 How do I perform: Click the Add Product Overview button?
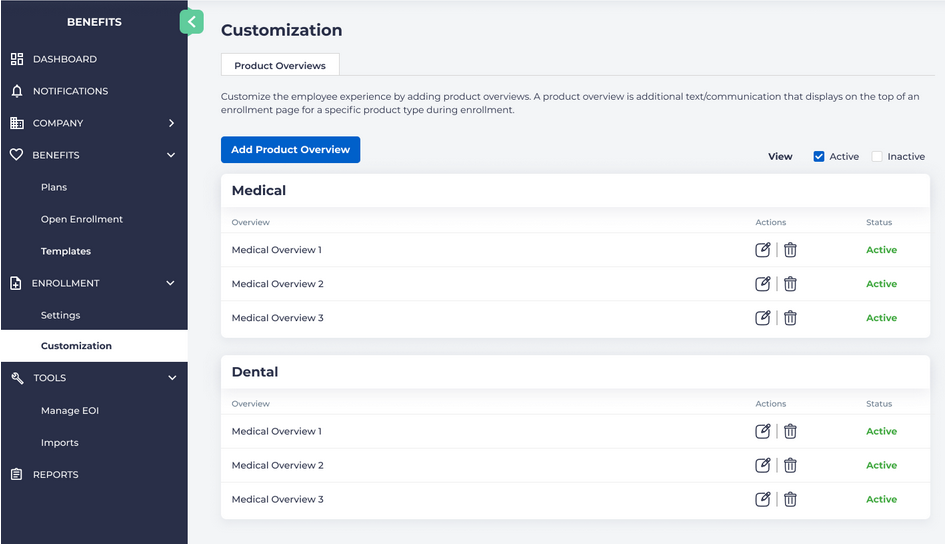tap(290, 150)
